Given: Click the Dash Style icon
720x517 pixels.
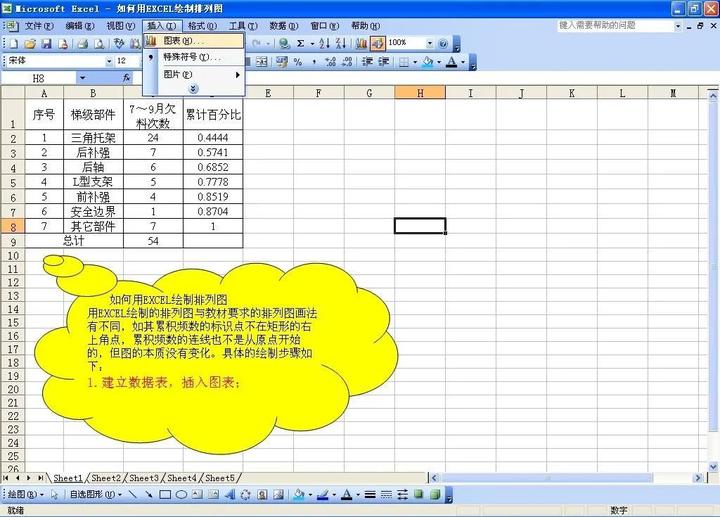Looking at the screenshot, I should coord(386,495).
